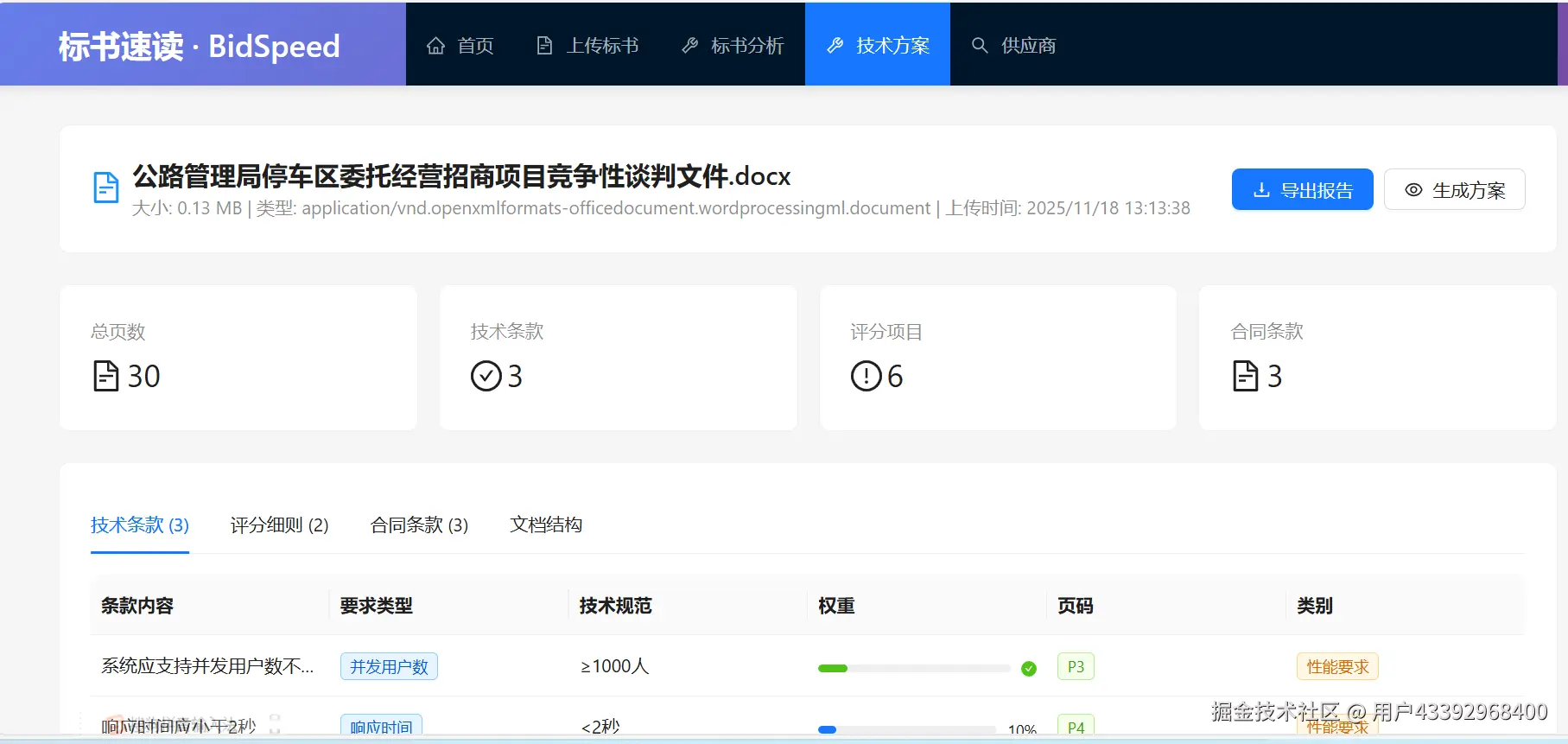Click the download icon in 导出报告
The height and width of the screenshot is (744, 1568).
tap(1261, 190)
